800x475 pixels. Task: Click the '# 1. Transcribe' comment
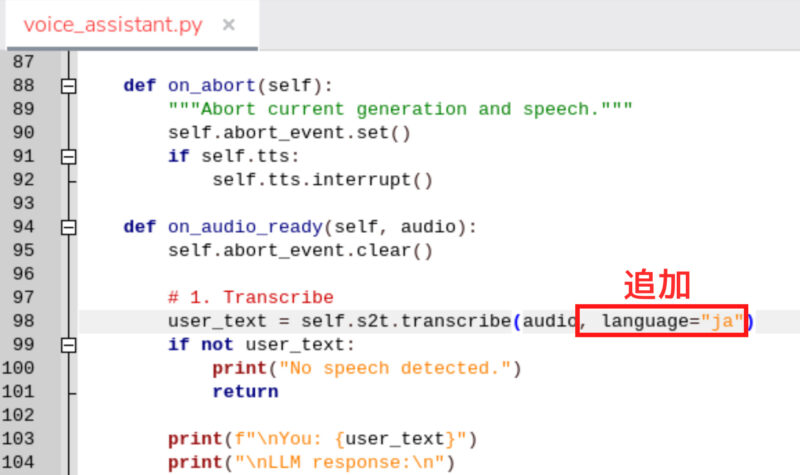coord(250,298)
